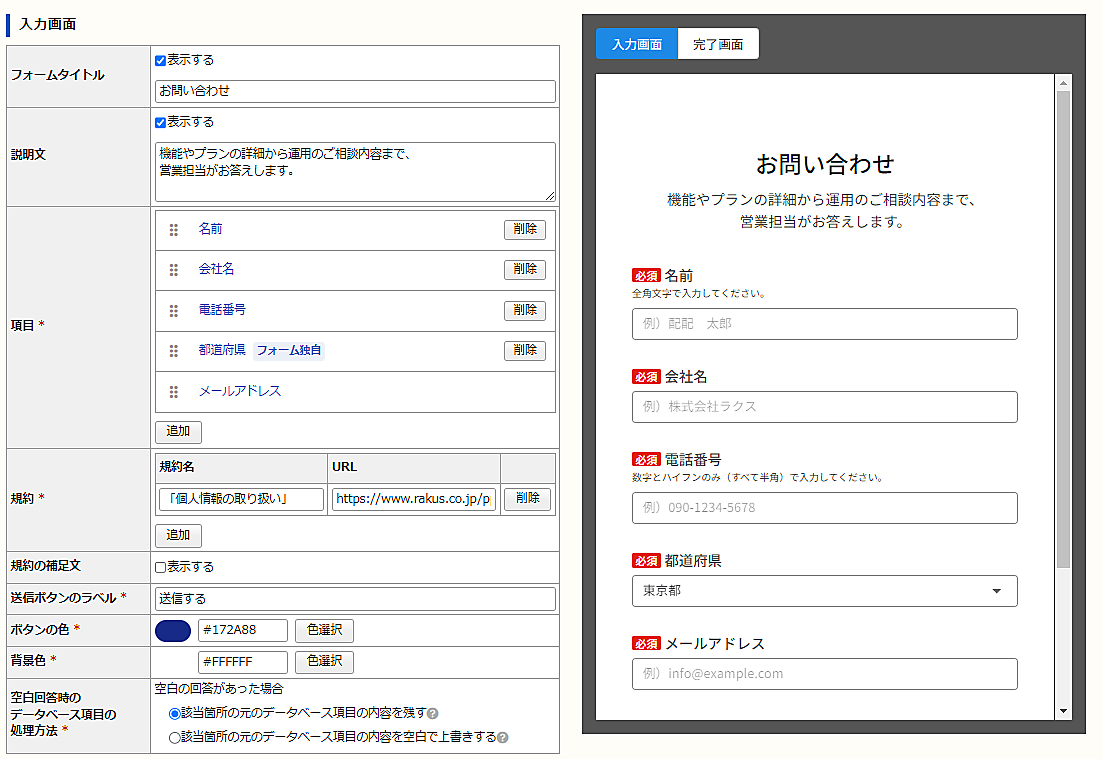Click drag handle icon beside 会社名 item

pos(174,270)
